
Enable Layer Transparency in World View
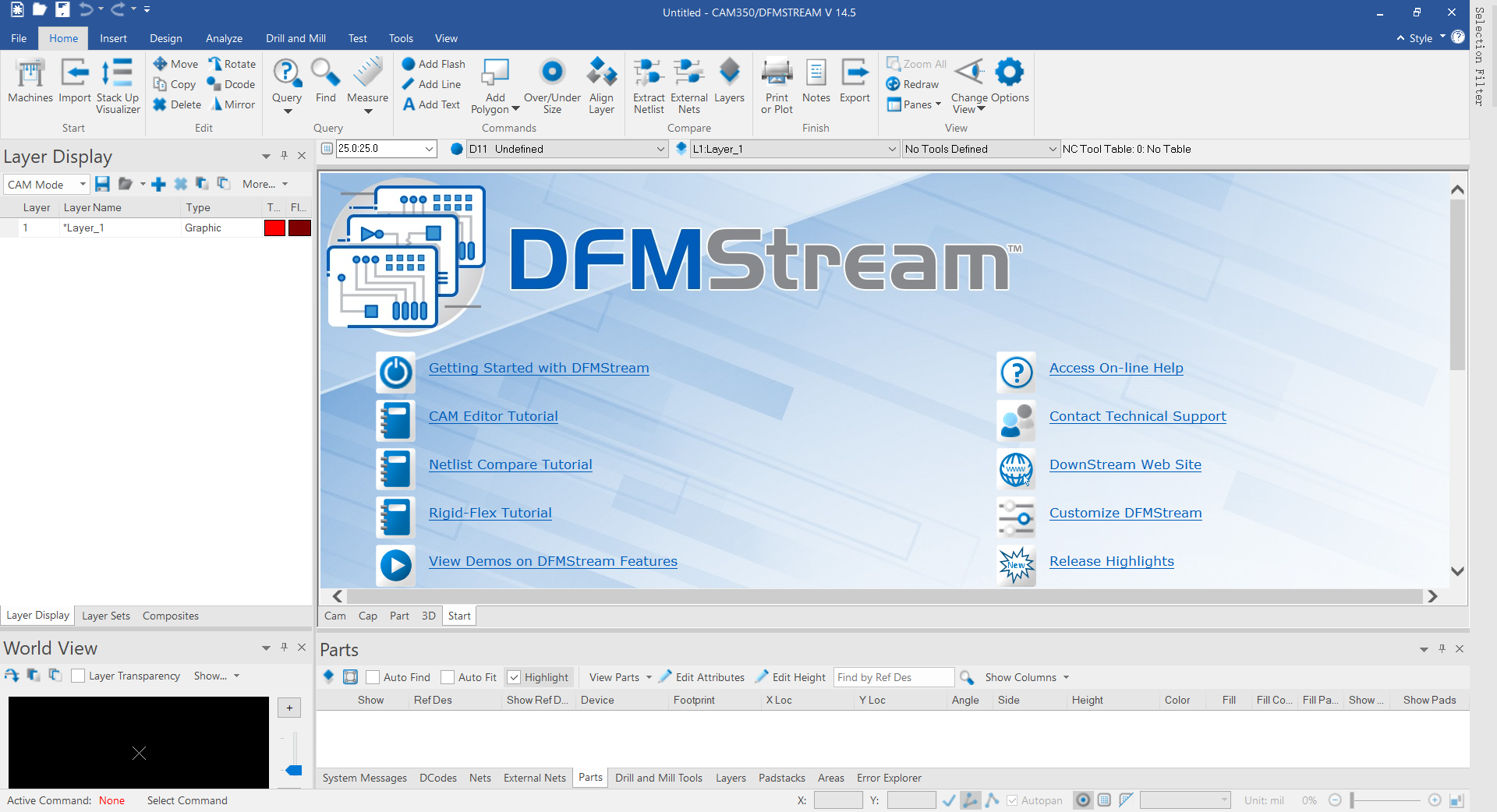pos(78,676)
